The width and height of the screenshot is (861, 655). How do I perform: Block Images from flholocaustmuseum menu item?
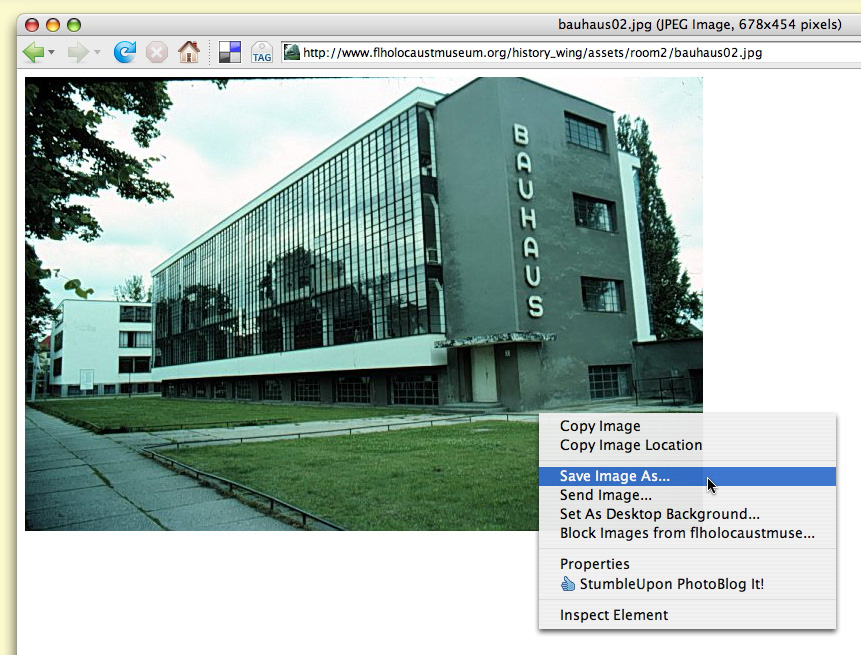tap(686, 533)
